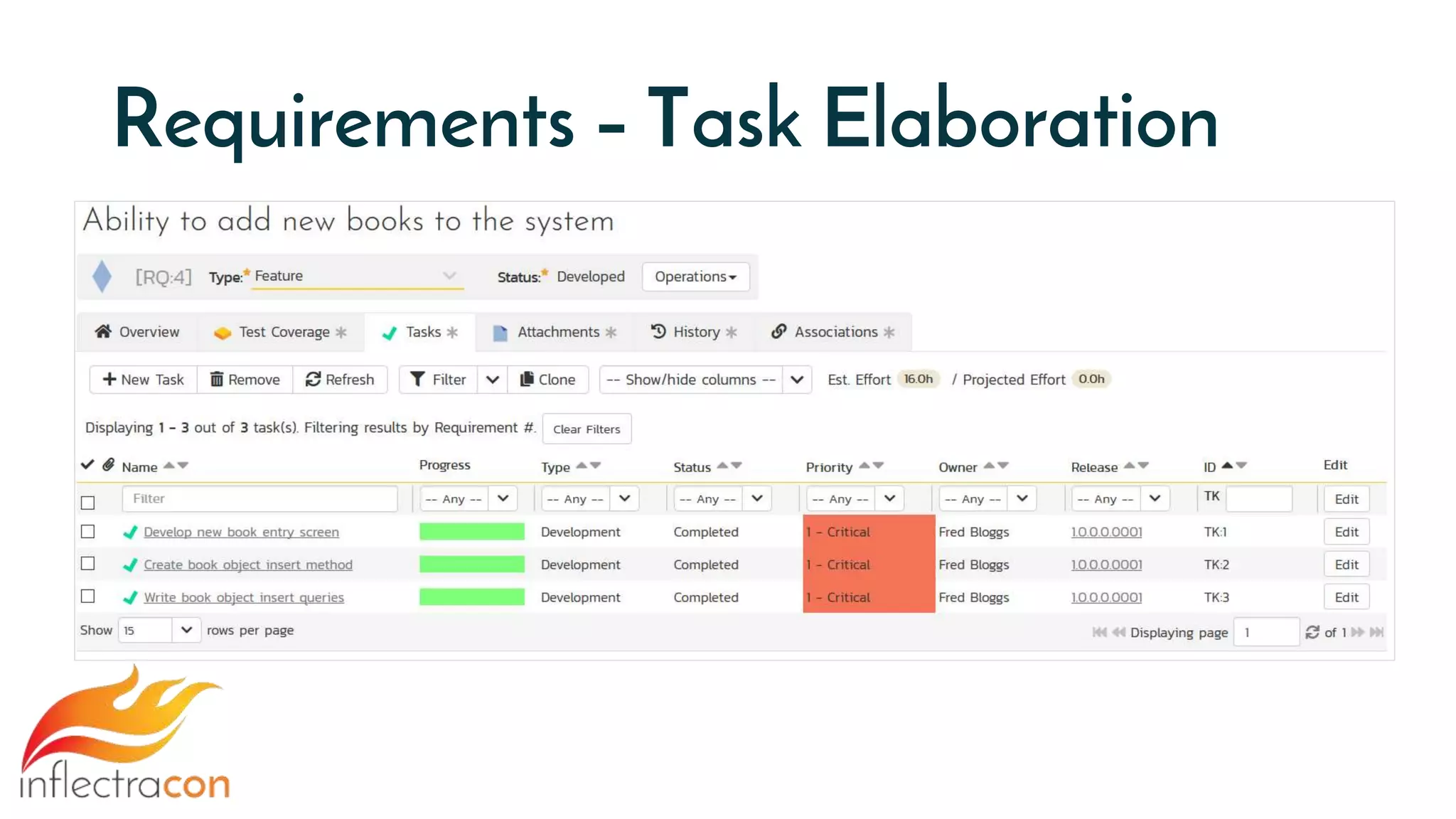Screen dimensions: 1456x819
Task: Click the TK ID filter field
Action: coord(1259,498)
